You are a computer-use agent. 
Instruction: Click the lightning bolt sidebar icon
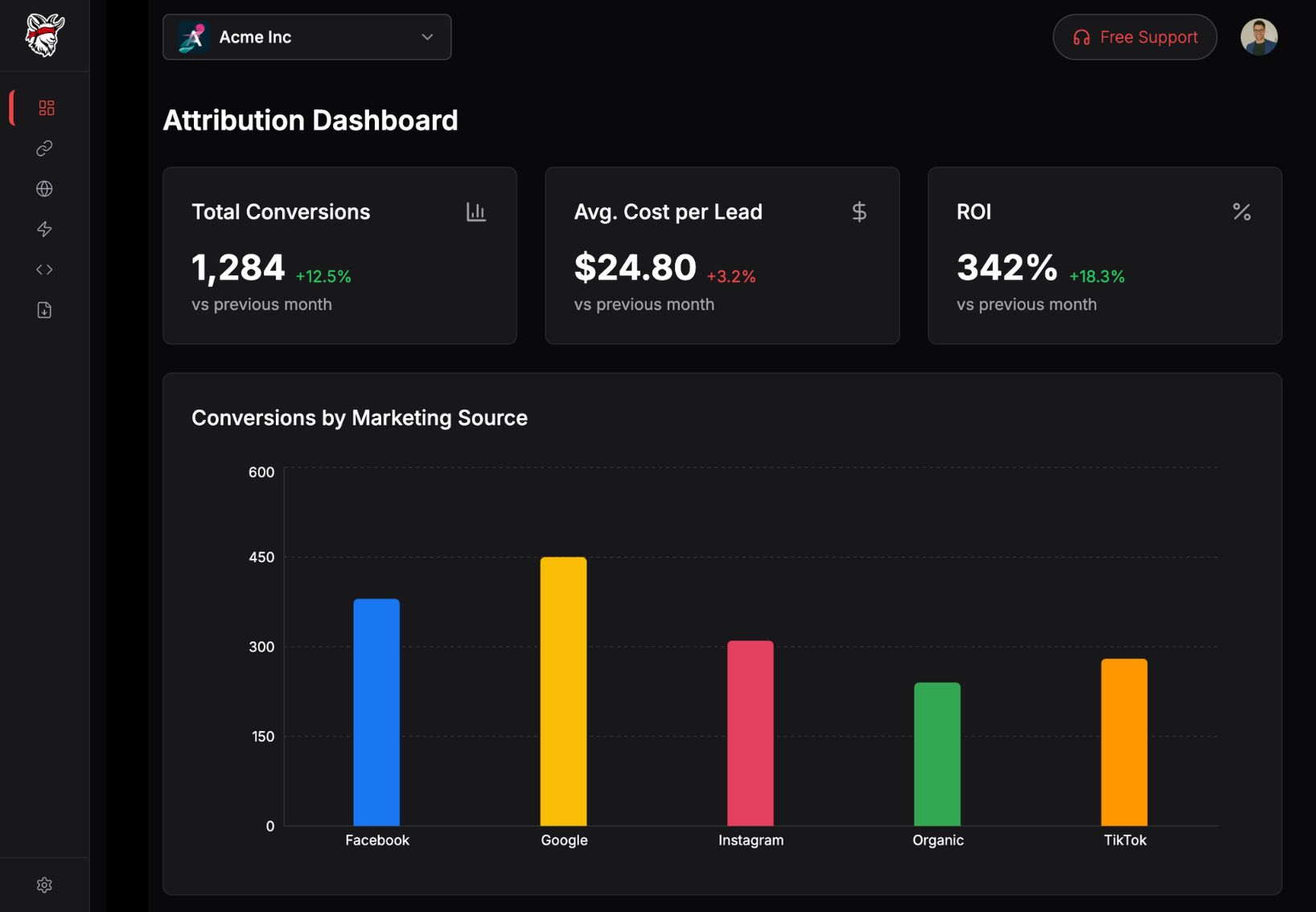pos(44,229)
